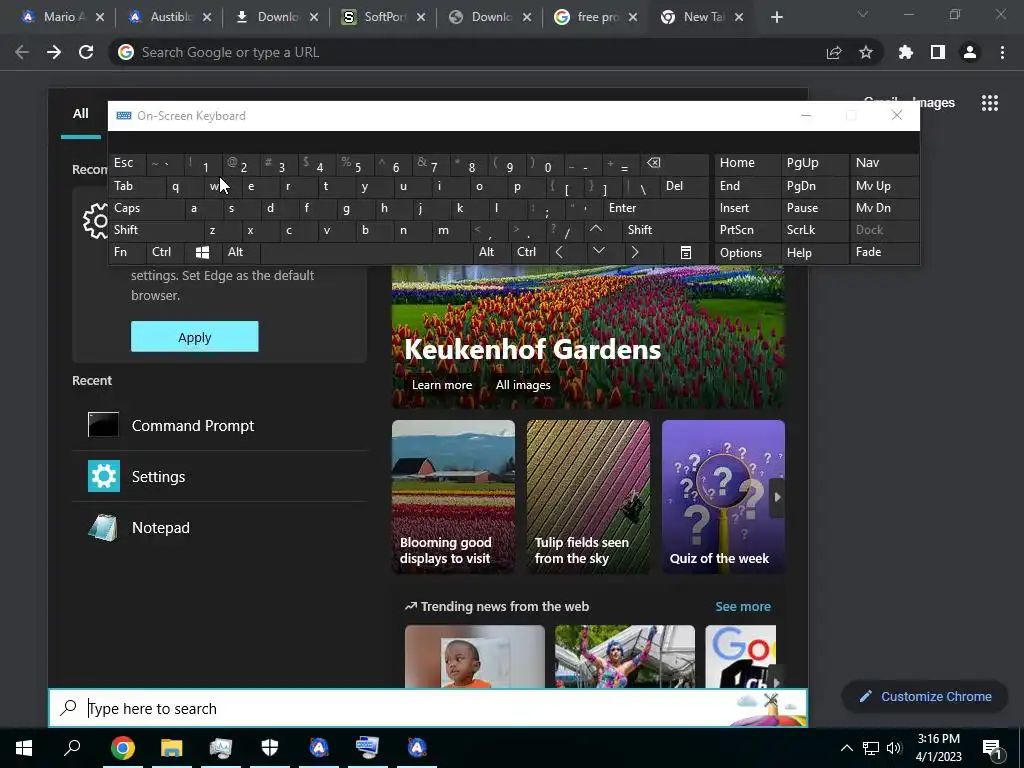Switch to the SoftPortal tab
Screen dimensions: 1024x768
(x=384, y=17)
